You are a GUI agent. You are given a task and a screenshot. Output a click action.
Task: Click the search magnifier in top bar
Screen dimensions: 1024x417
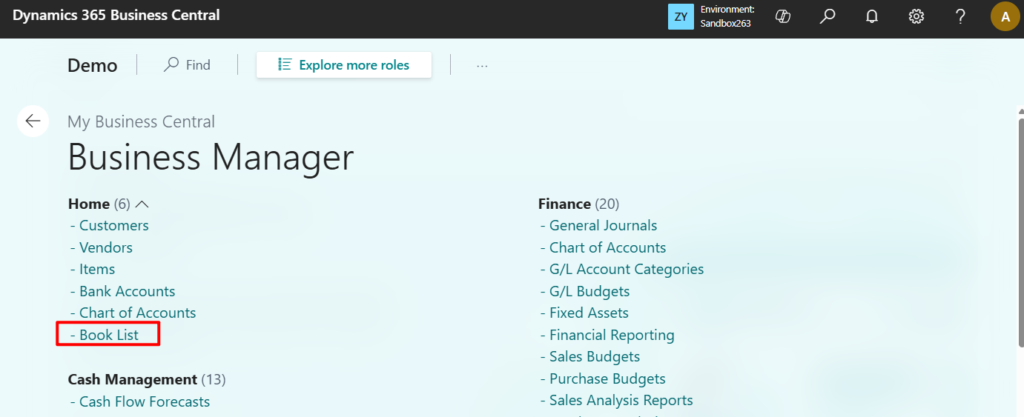827,16
